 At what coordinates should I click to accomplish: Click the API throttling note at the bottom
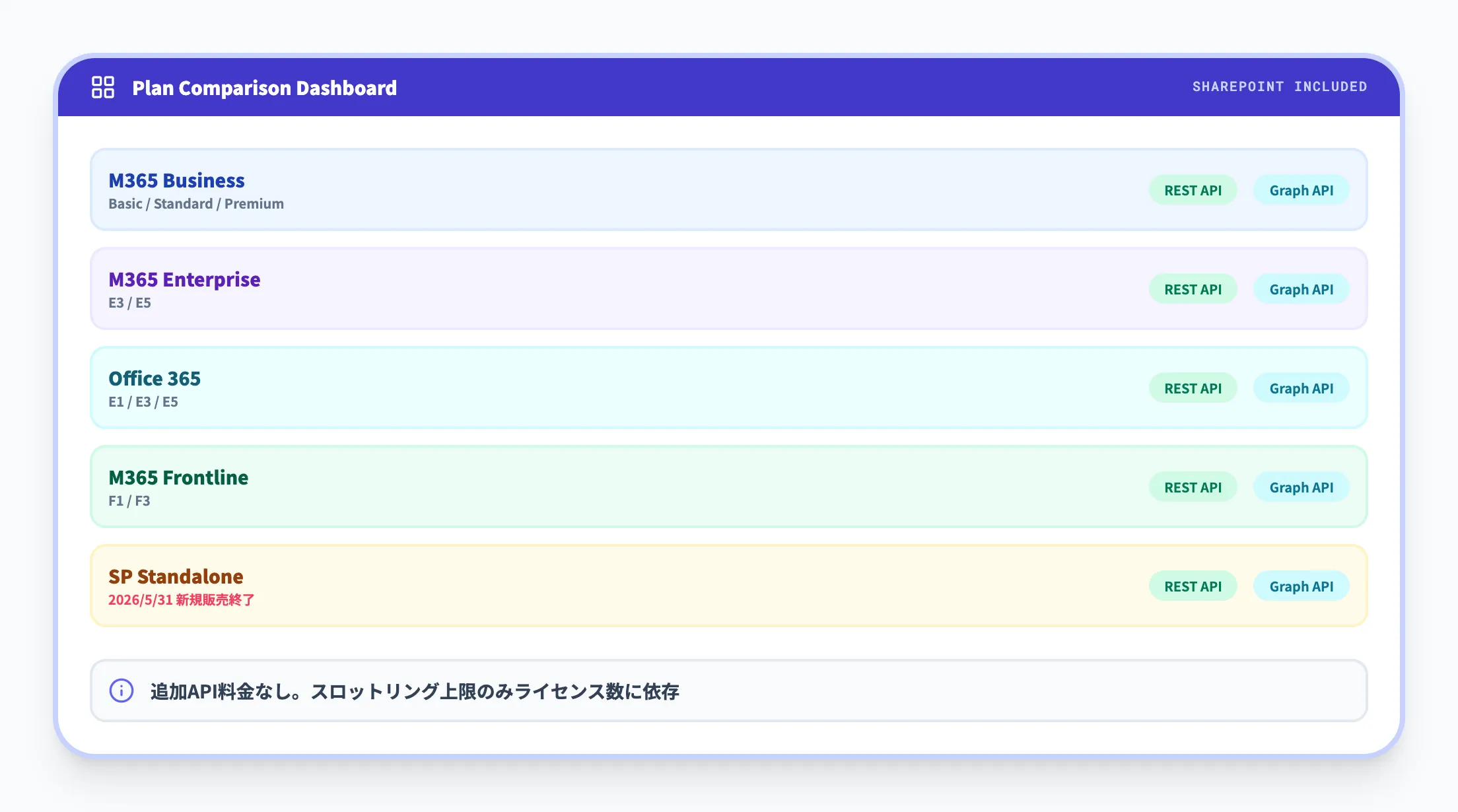click(415, 691)
